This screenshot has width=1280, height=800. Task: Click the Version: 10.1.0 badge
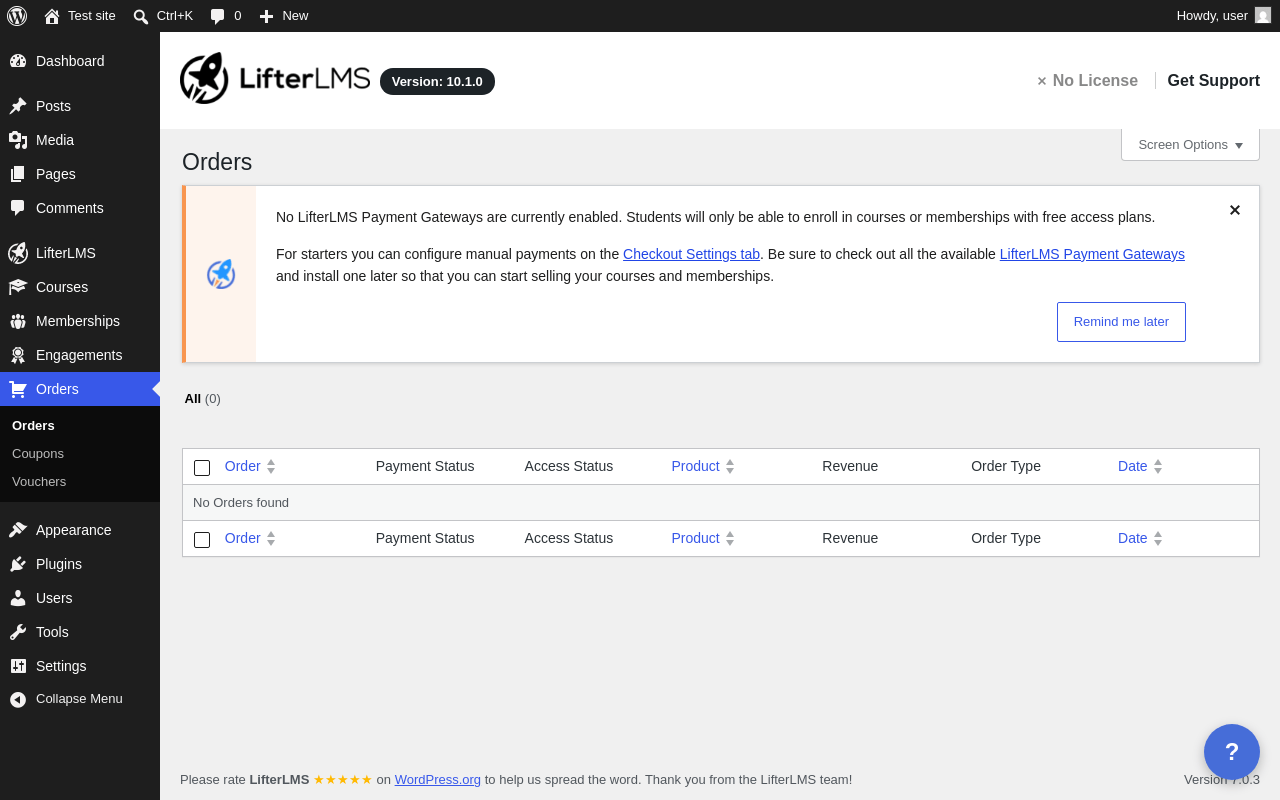click(437, 81)
